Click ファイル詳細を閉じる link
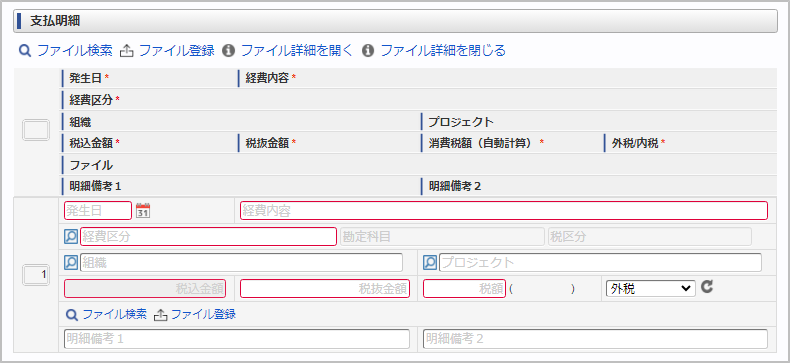The image size is (790, 363). click(443, 50)
